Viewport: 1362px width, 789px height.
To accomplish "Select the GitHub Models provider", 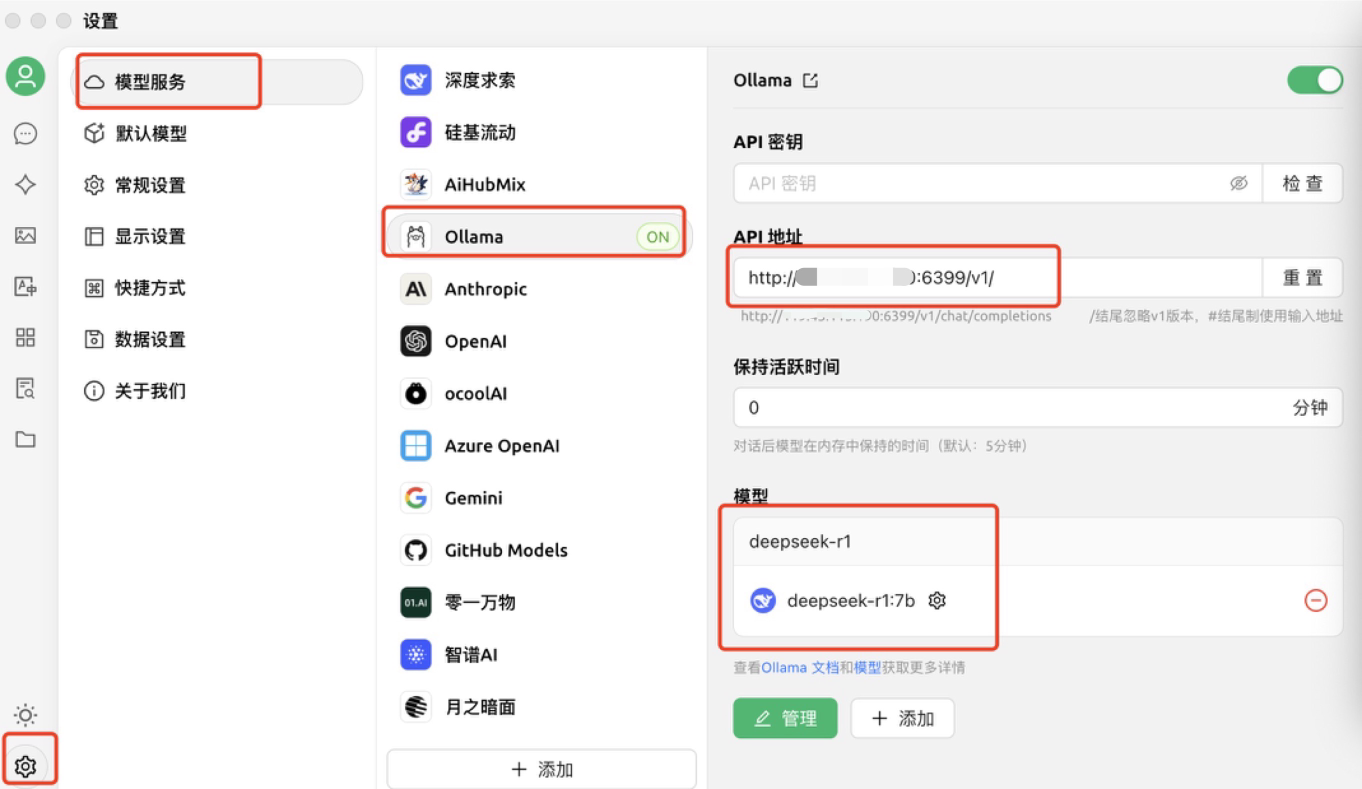I will click(541, 550).
